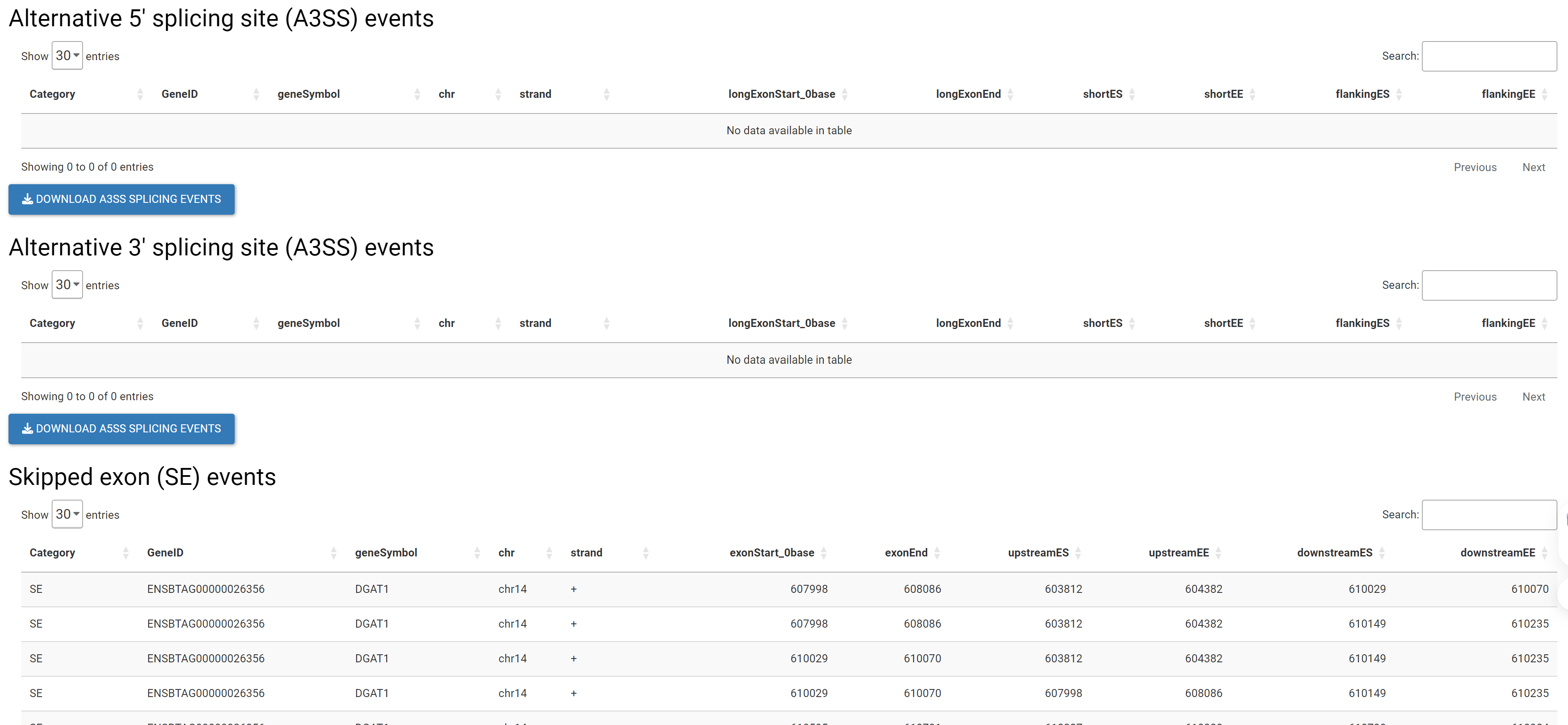Focus the Search box in Alternative 5' section

1488,57
